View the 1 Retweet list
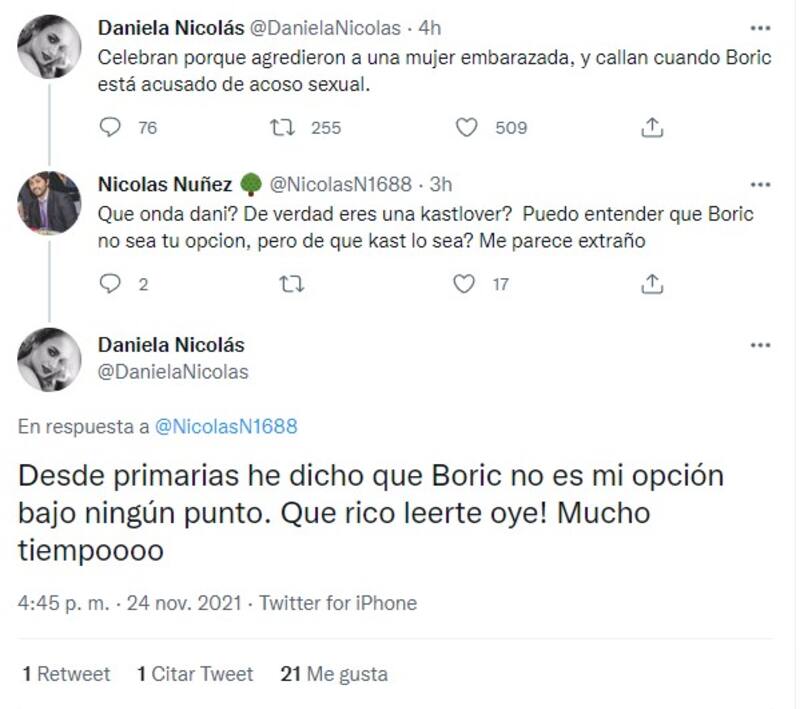 tap(66, 674)
